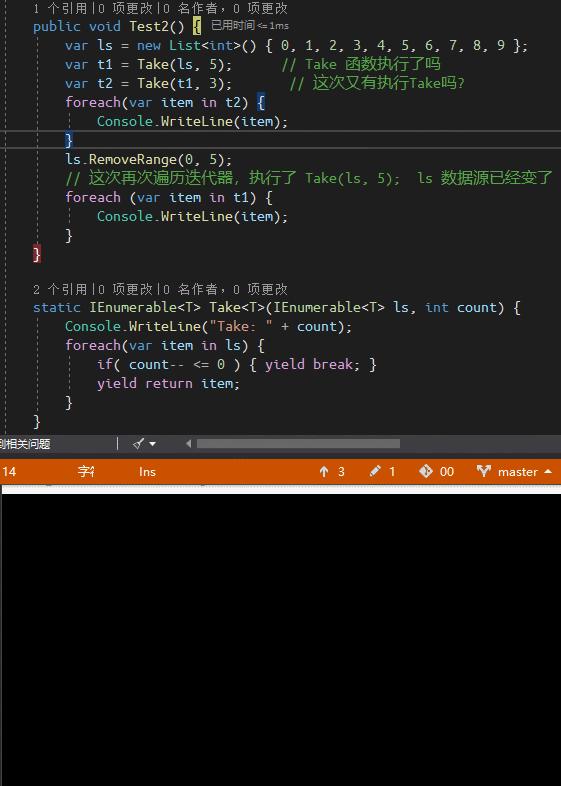Click the '相关问题' label in bottom bar
Image resolution: width=561 pixels, height=786 pixels.
[27, 444]
